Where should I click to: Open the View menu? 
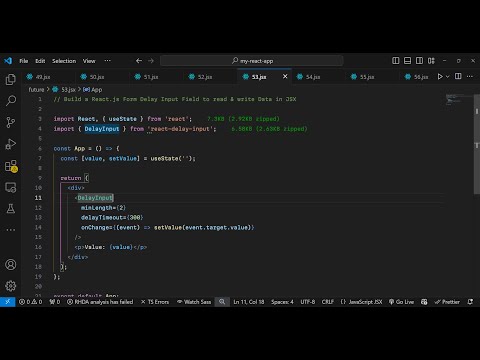click(89, 61)
